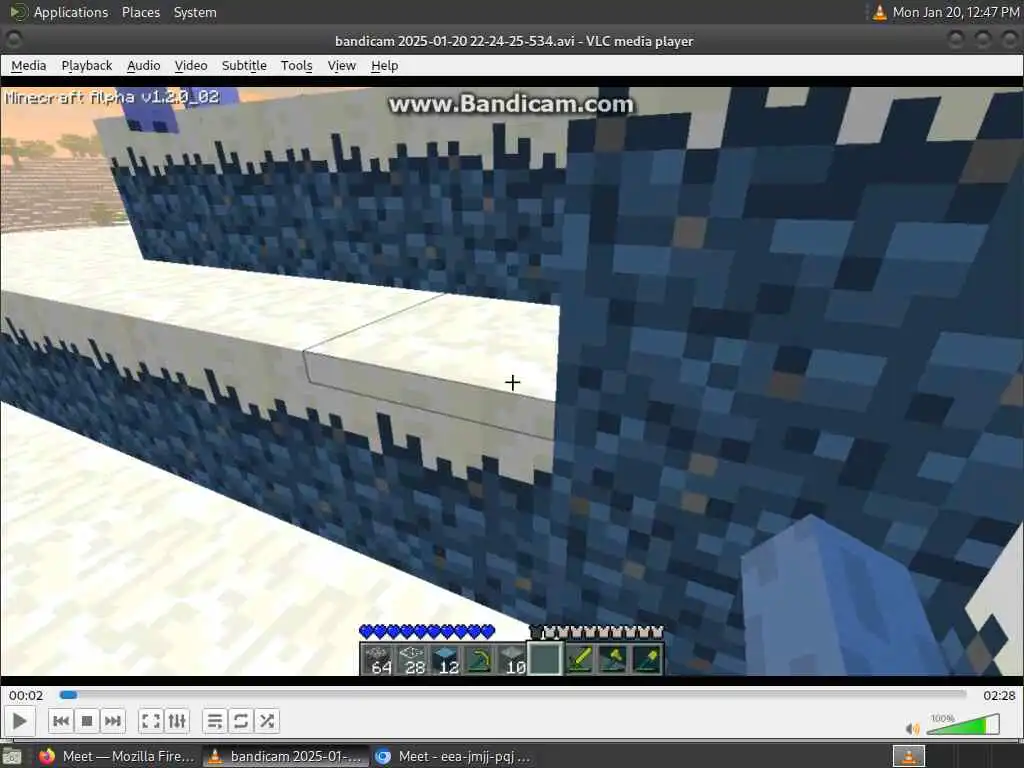1024x768 pixels.
Task: Click the video display area
Action: 512,381
